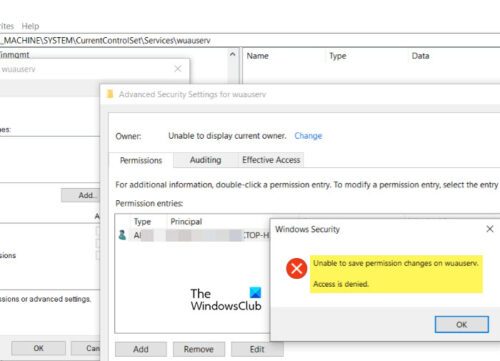Click Add in Advanced Security Settings
Screen dimensions: 500x361
[141, 349]
